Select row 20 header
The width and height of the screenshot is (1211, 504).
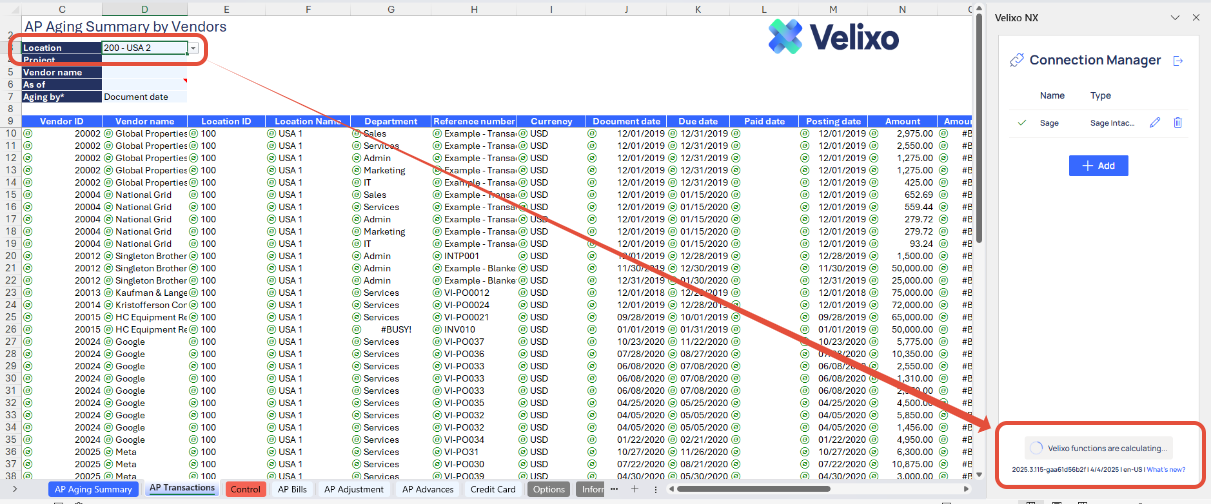pos(10,255)
